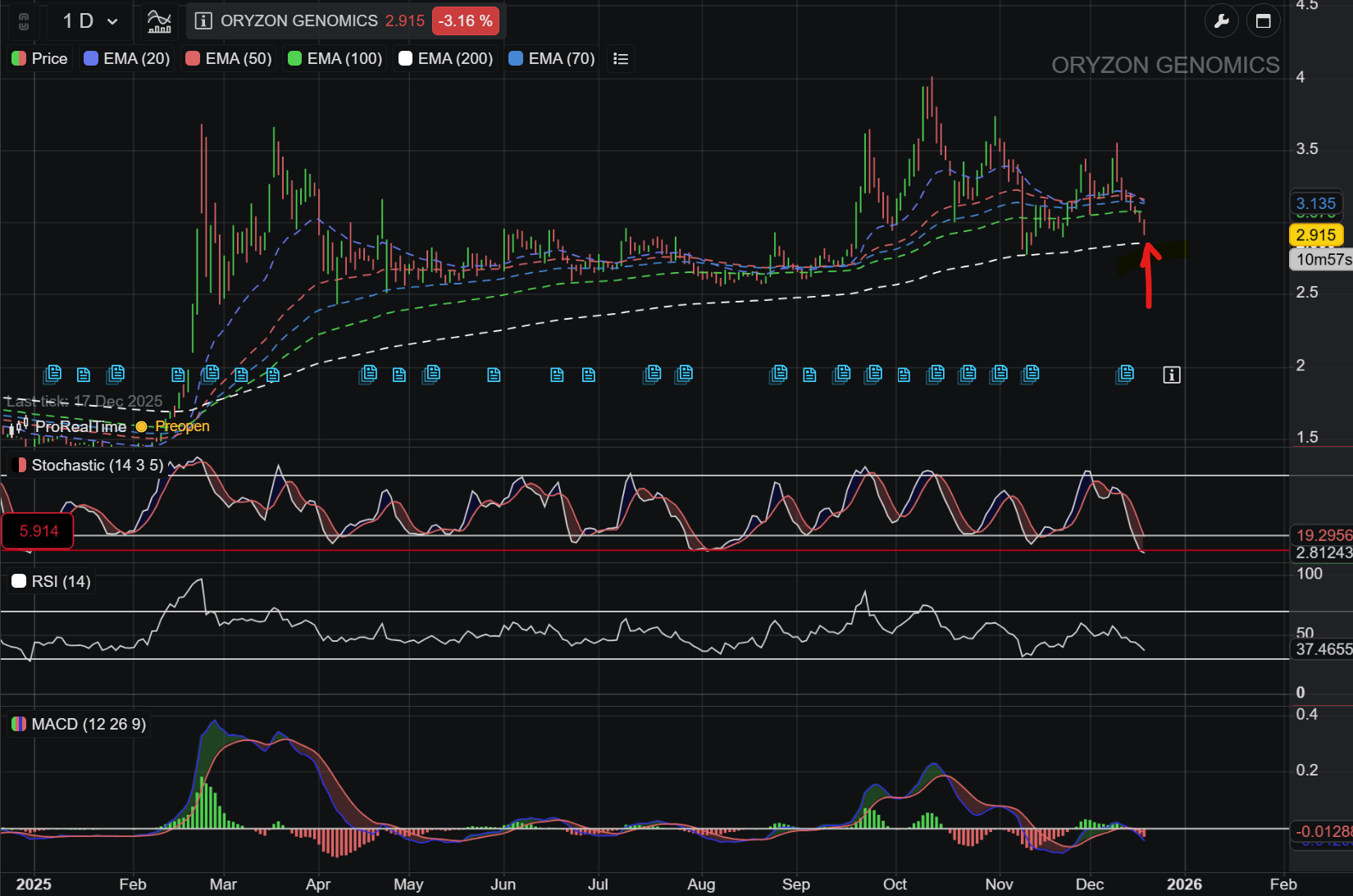Select the info icon near the December news markers
This screenshot has width=1353, height=896.
(x=1172, y=375)
